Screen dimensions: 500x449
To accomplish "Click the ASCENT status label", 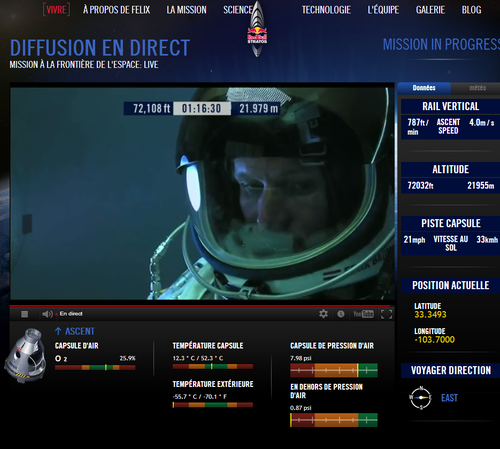I will pos(80,331).
